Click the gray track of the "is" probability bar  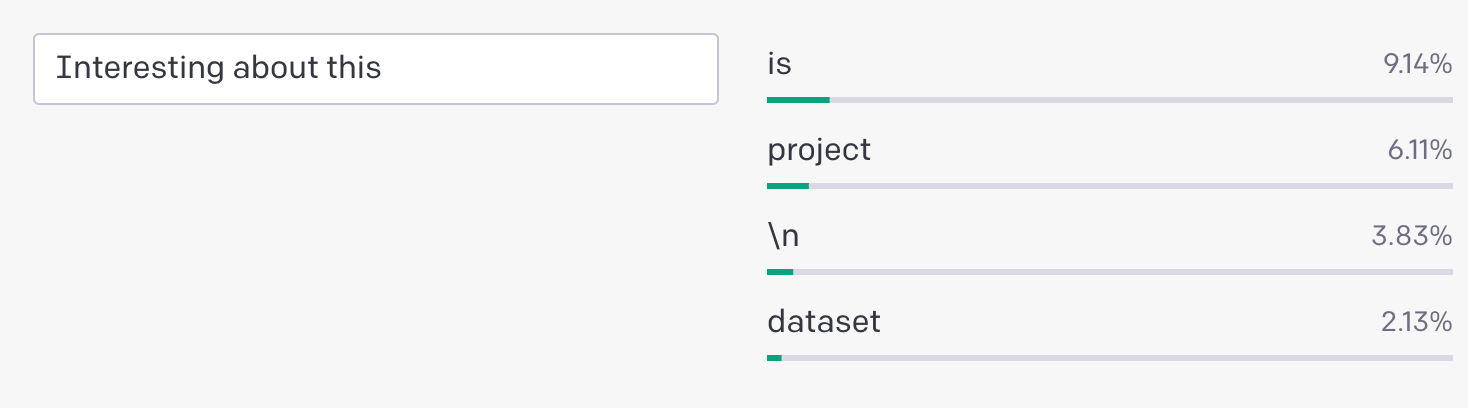(1140, 100)
